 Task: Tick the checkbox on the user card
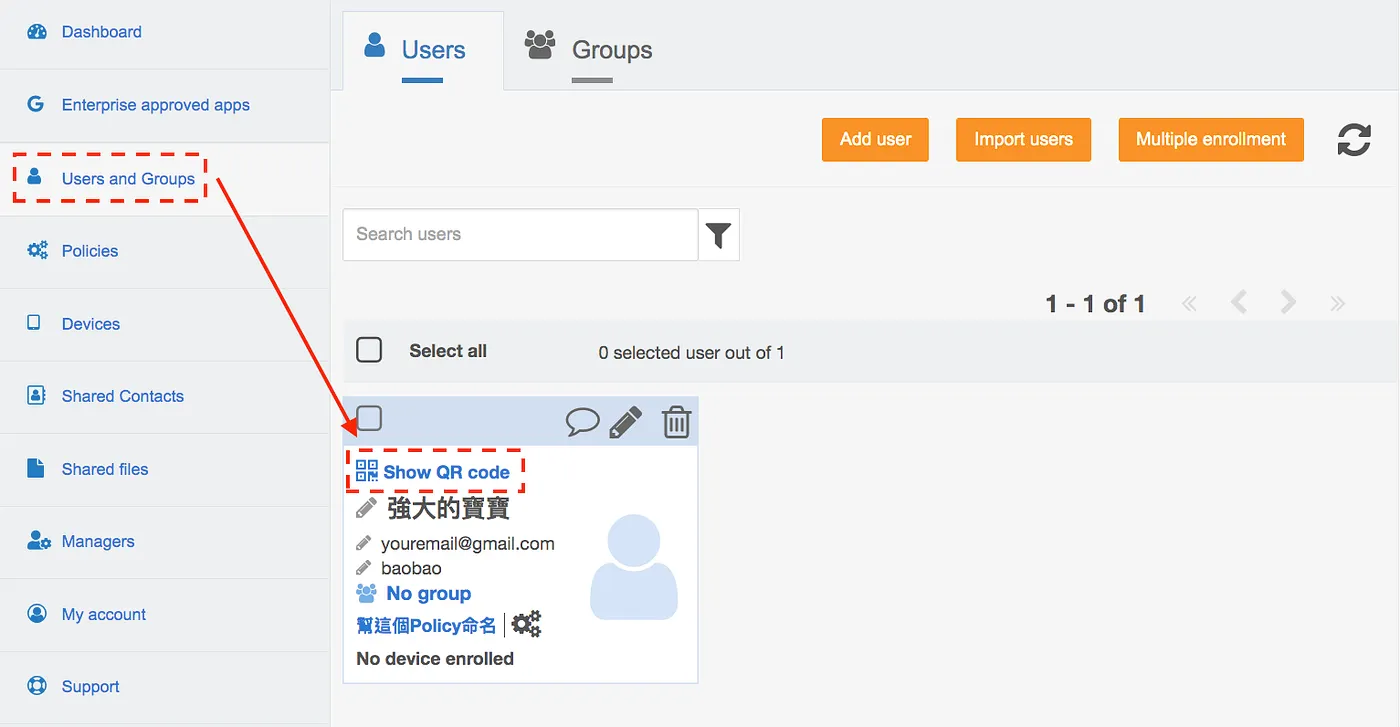[369, 418]
